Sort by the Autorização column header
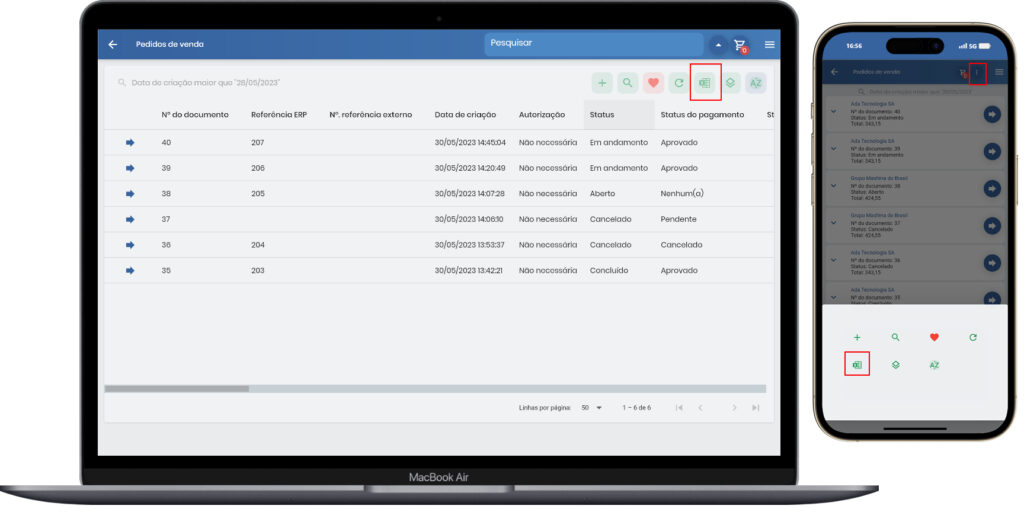Image resolution: width=1024 pixels, height=512 pixels. coord(542,114)
